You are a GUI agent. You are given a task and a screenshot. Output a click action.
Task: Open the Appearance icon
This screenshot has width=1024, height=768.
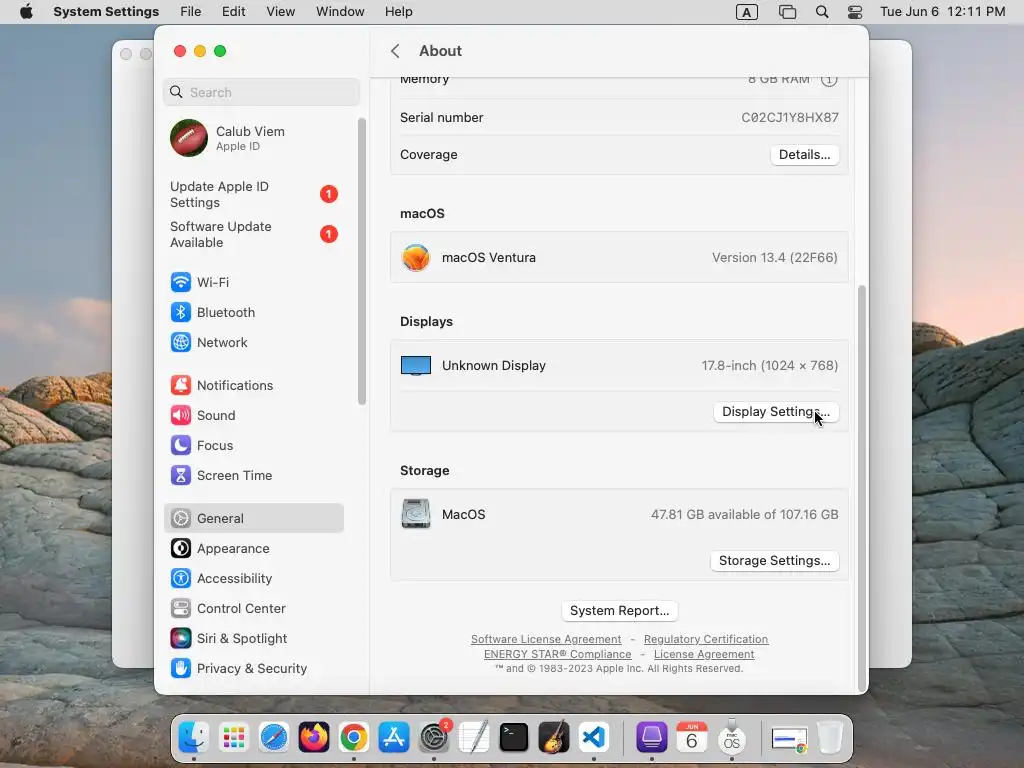point(181,549)
